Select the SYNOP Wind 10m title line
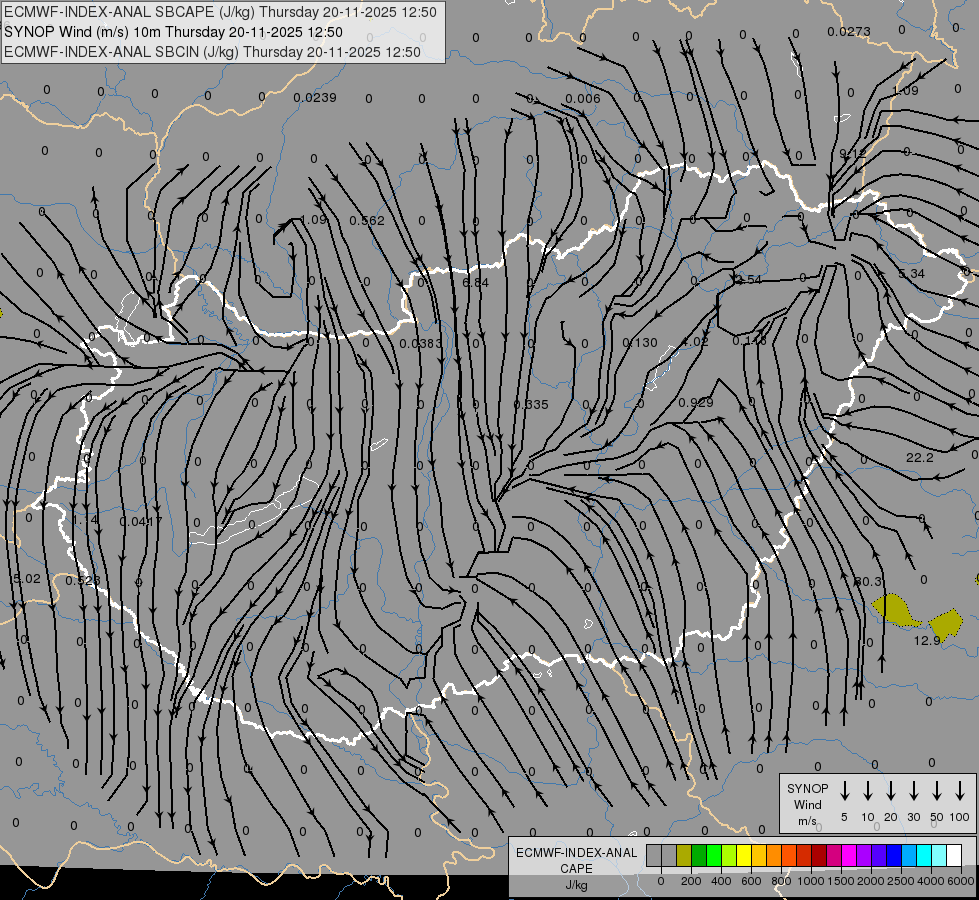Screen dimensions: 979x900 [x=173, y=32]
